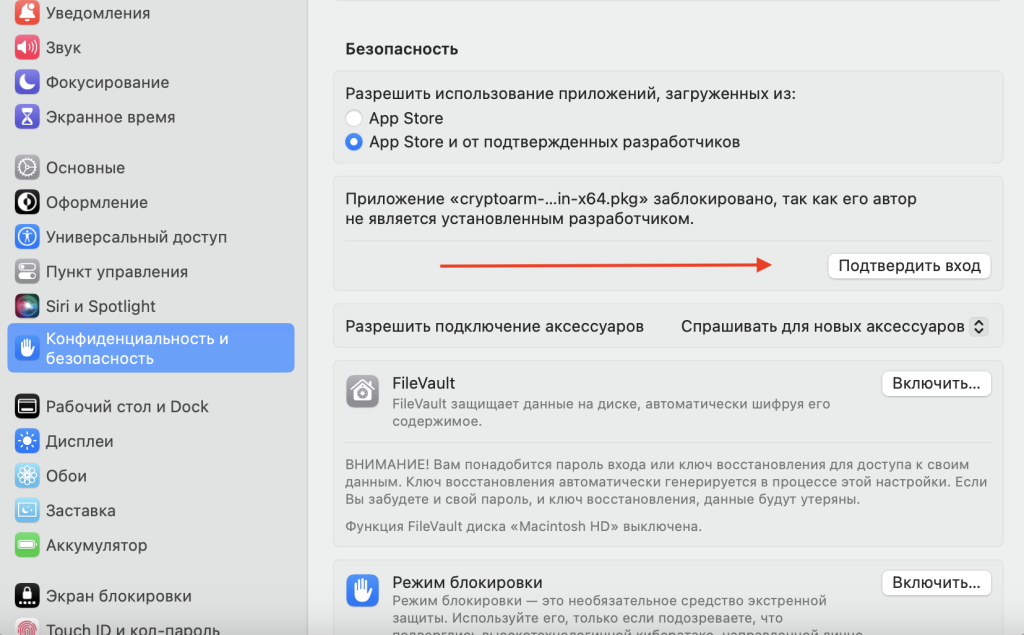This screenshot has width=1024, height=635.
Task: Click the Рабочий стол и Dock icon
Action: (27, 406)
